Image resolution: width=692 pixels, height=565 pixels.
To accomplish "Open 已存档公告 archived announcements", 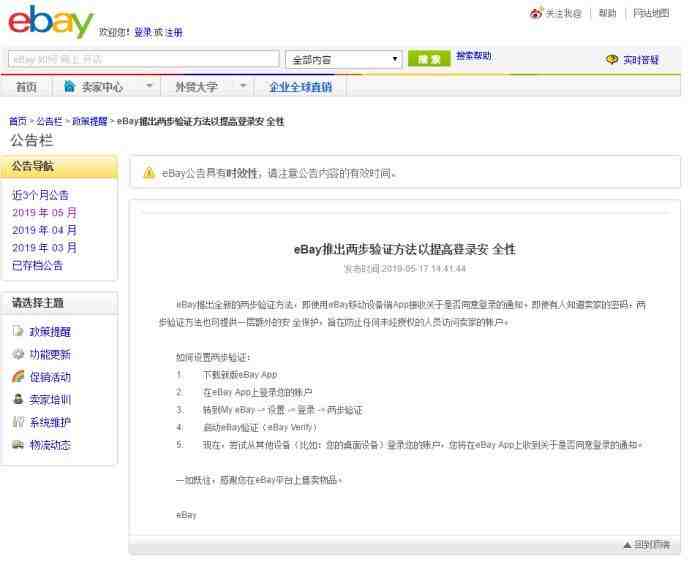I will tap(38, 265).
